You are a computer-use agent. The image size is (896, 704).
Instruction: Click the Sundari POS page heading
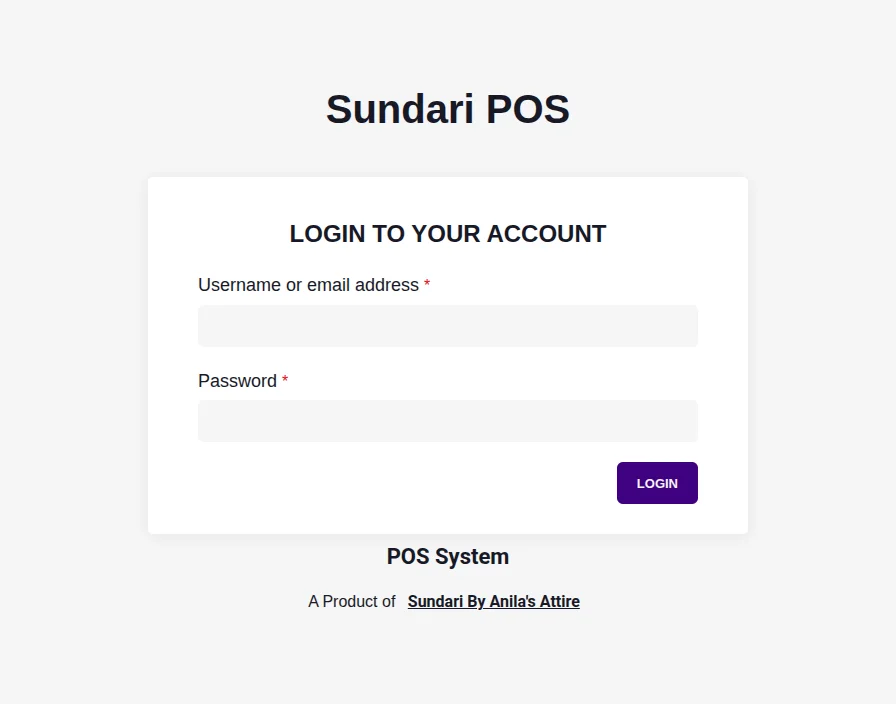pyautogui.click(x=447, y=109)
